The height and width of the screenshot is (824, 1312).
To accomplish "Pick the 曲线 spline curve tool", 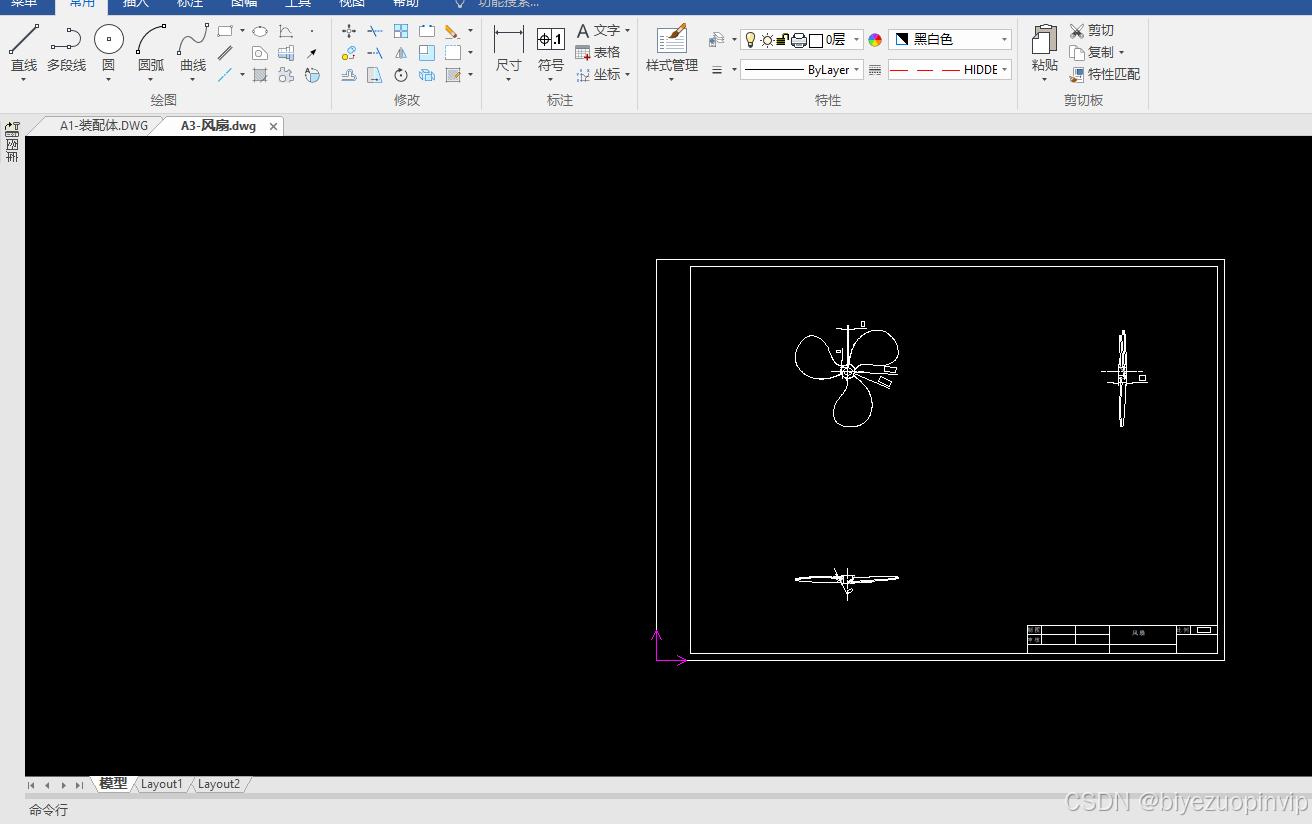I will (193, 50).
